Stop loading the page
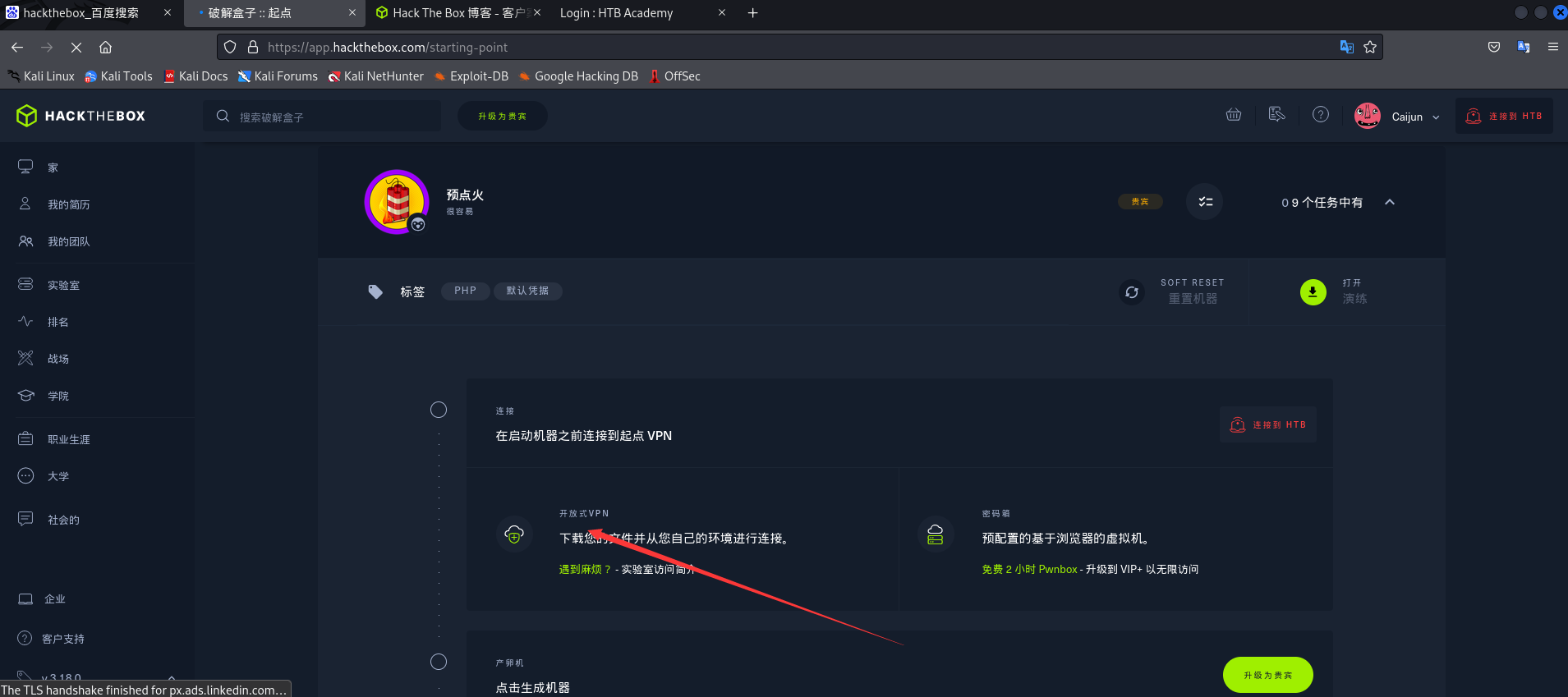Screen dimensions: 1568x697 (x=76, y=48)
